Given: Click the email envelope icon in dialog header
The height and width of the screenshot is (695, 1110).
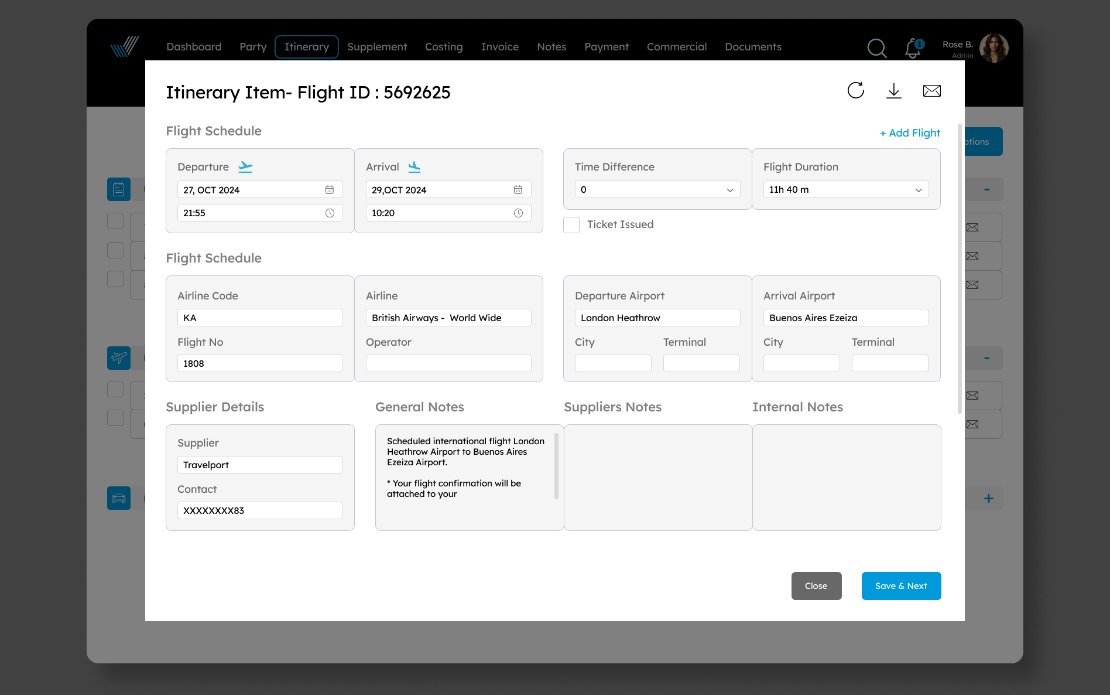Looking at the screenshot, I should [x=932, y=91].
